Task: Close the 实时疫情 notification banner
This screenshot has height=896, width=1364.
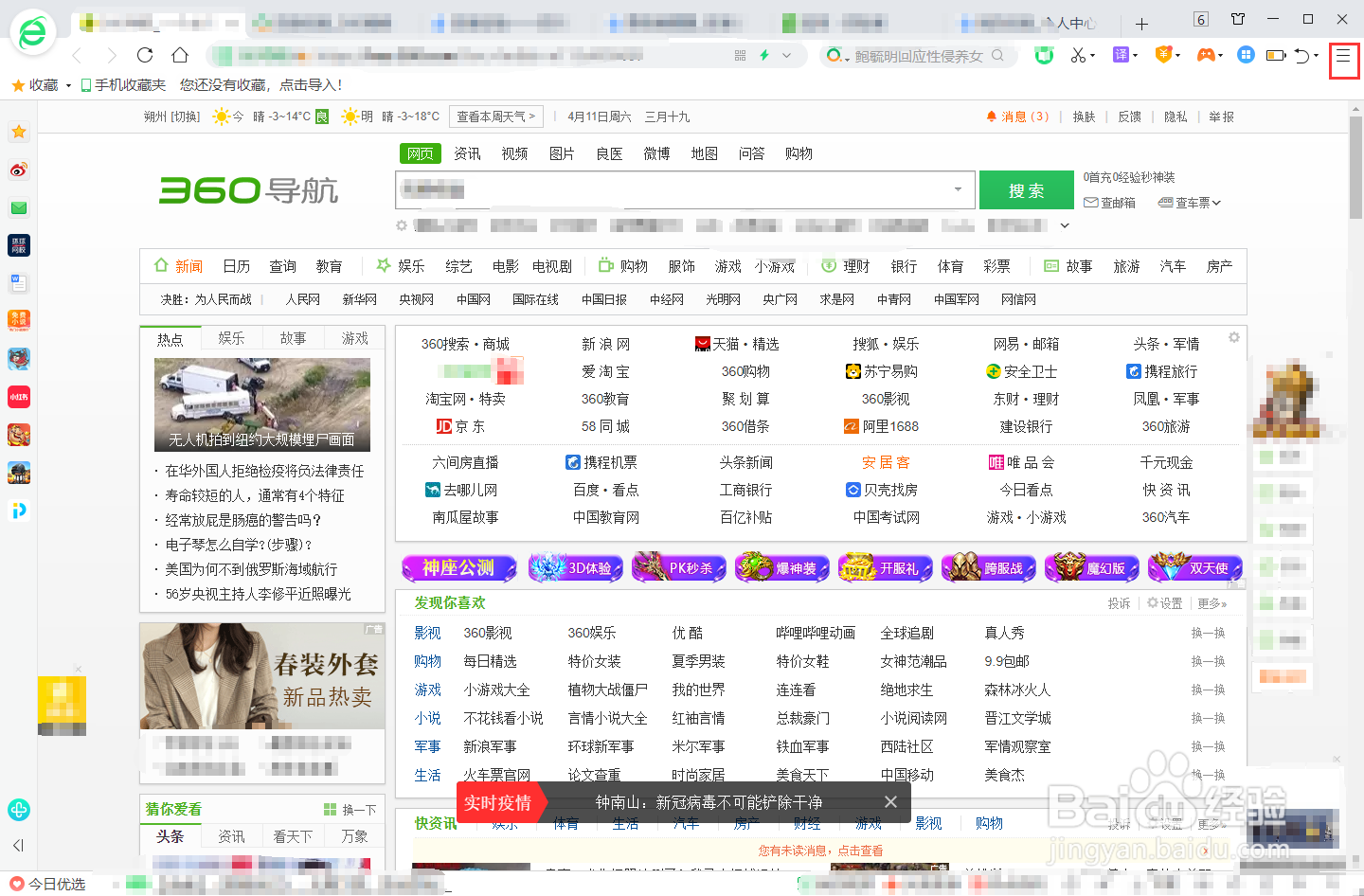Action: tap(890, 802)
